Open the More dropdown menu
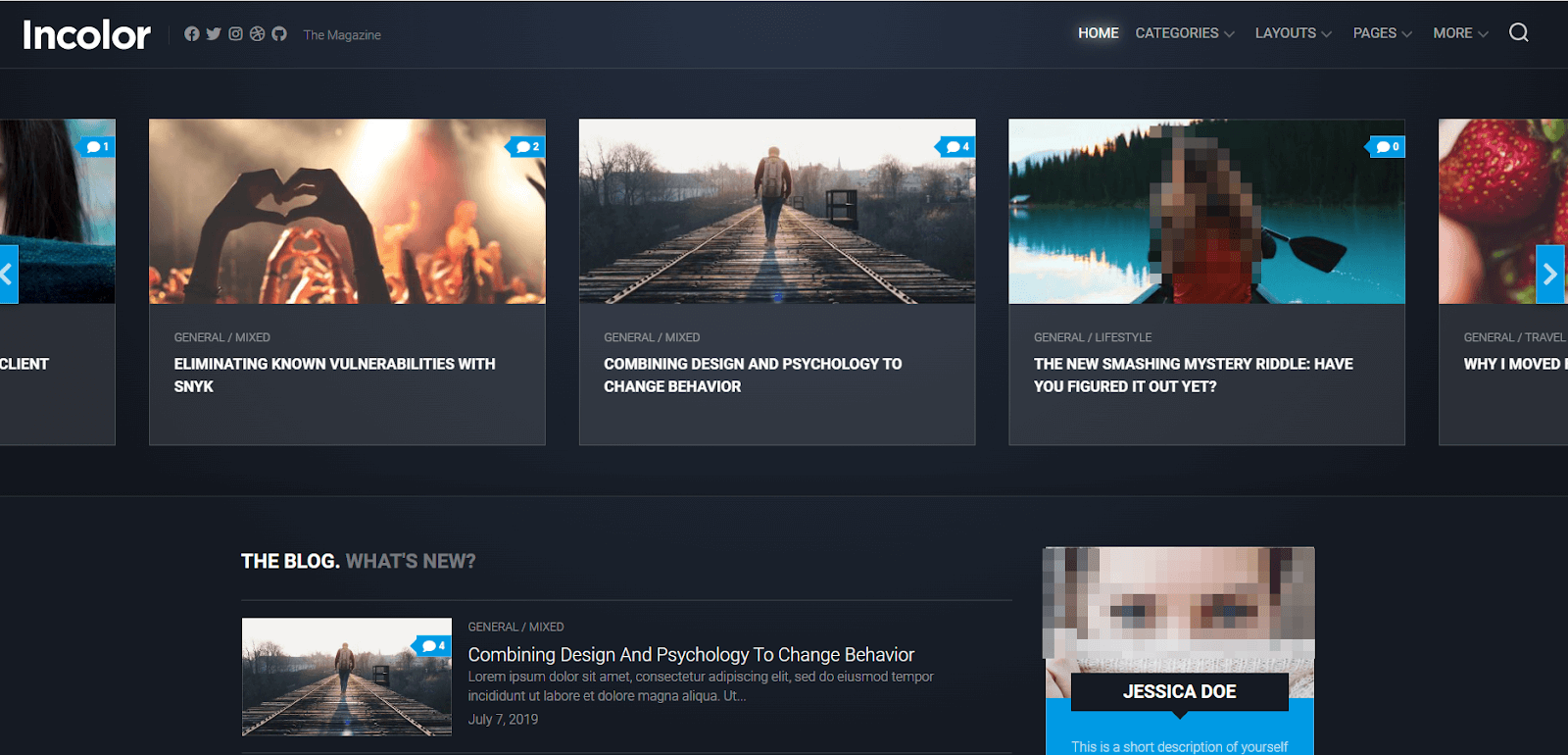Screen dimensions: 1568x755 point(1460,33)
